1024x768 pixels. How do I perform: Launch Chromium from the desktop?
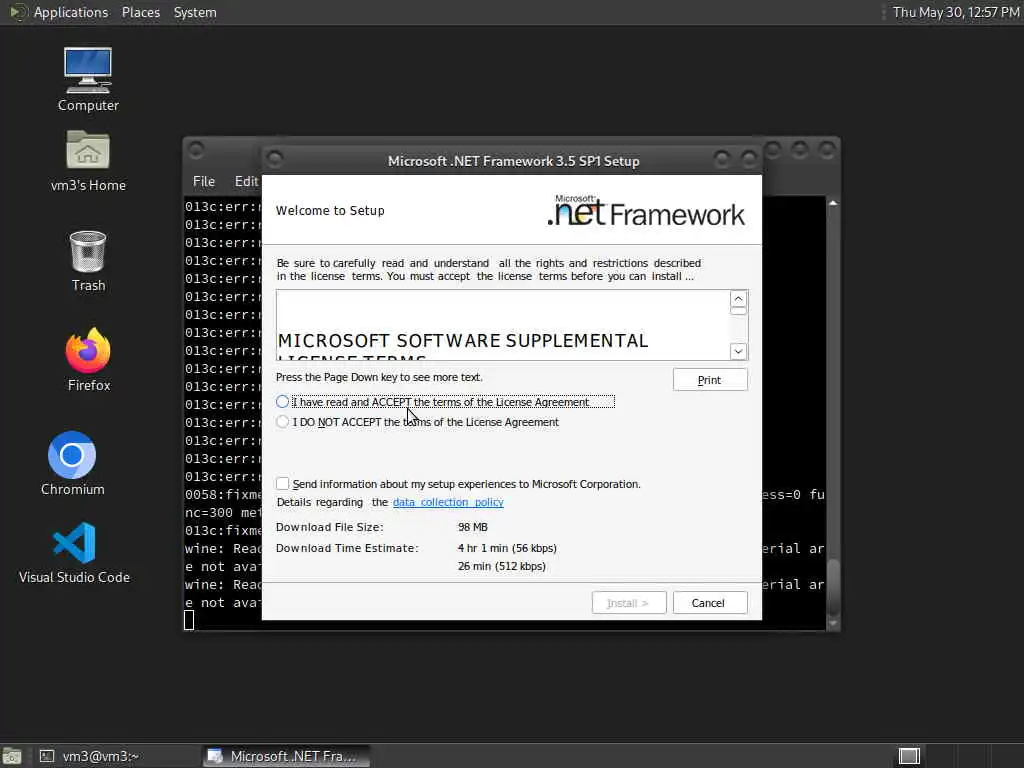72,464
